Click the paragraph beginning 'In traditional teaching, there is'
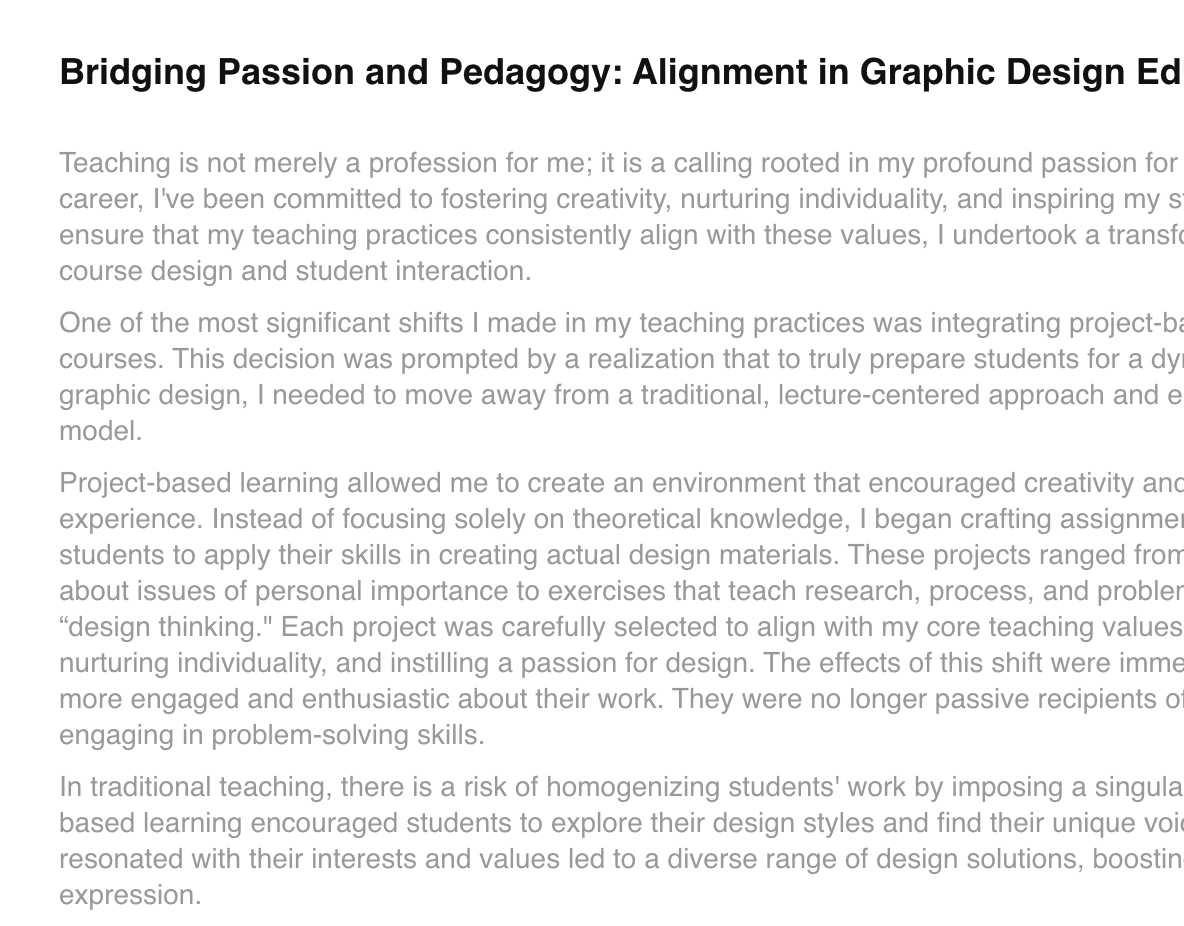Viewport: 1184px width, 926px height. point(621,841)
